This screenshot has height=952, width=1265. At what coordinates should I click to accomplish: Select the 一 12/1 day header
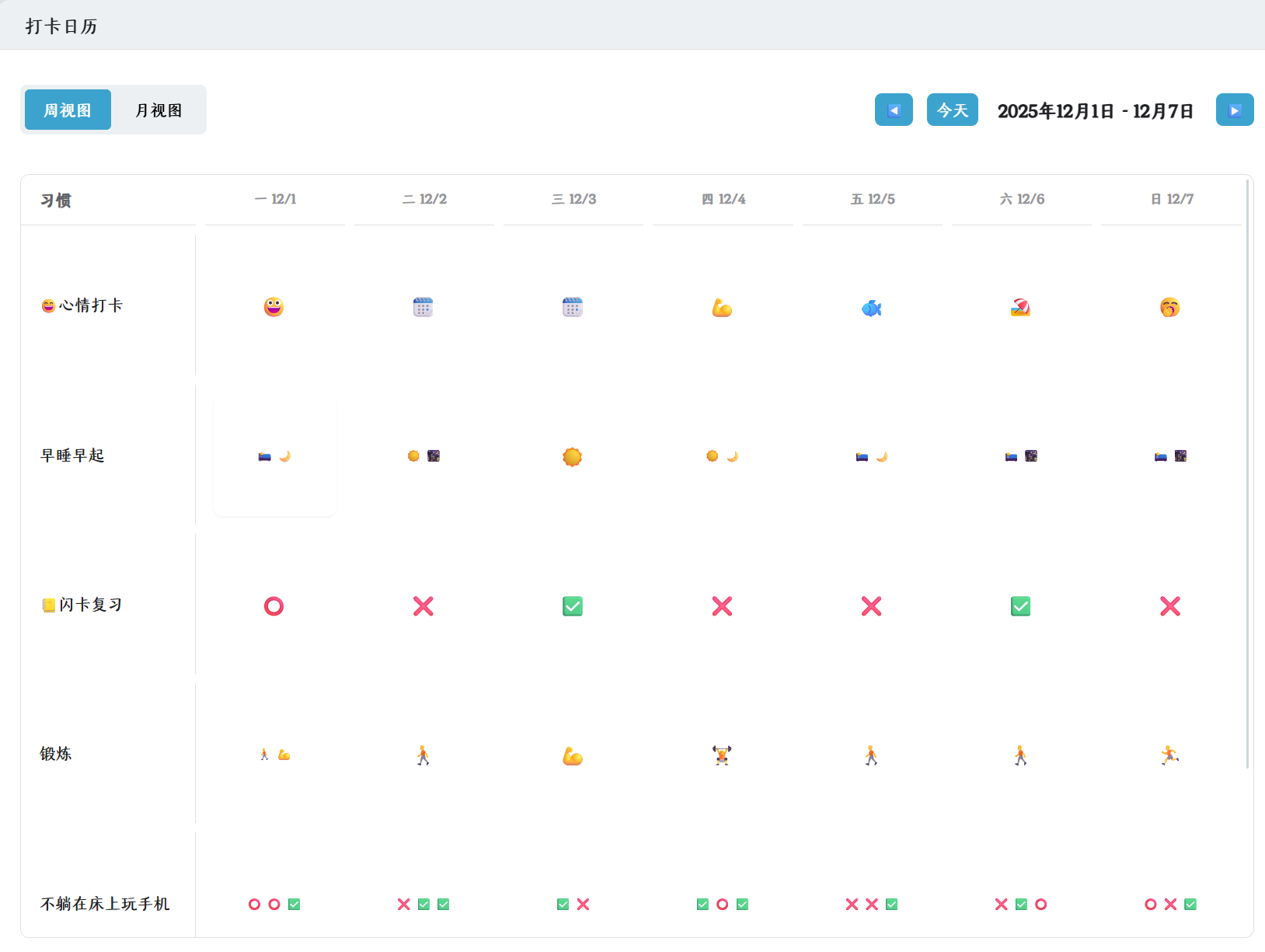coord(275,199)
